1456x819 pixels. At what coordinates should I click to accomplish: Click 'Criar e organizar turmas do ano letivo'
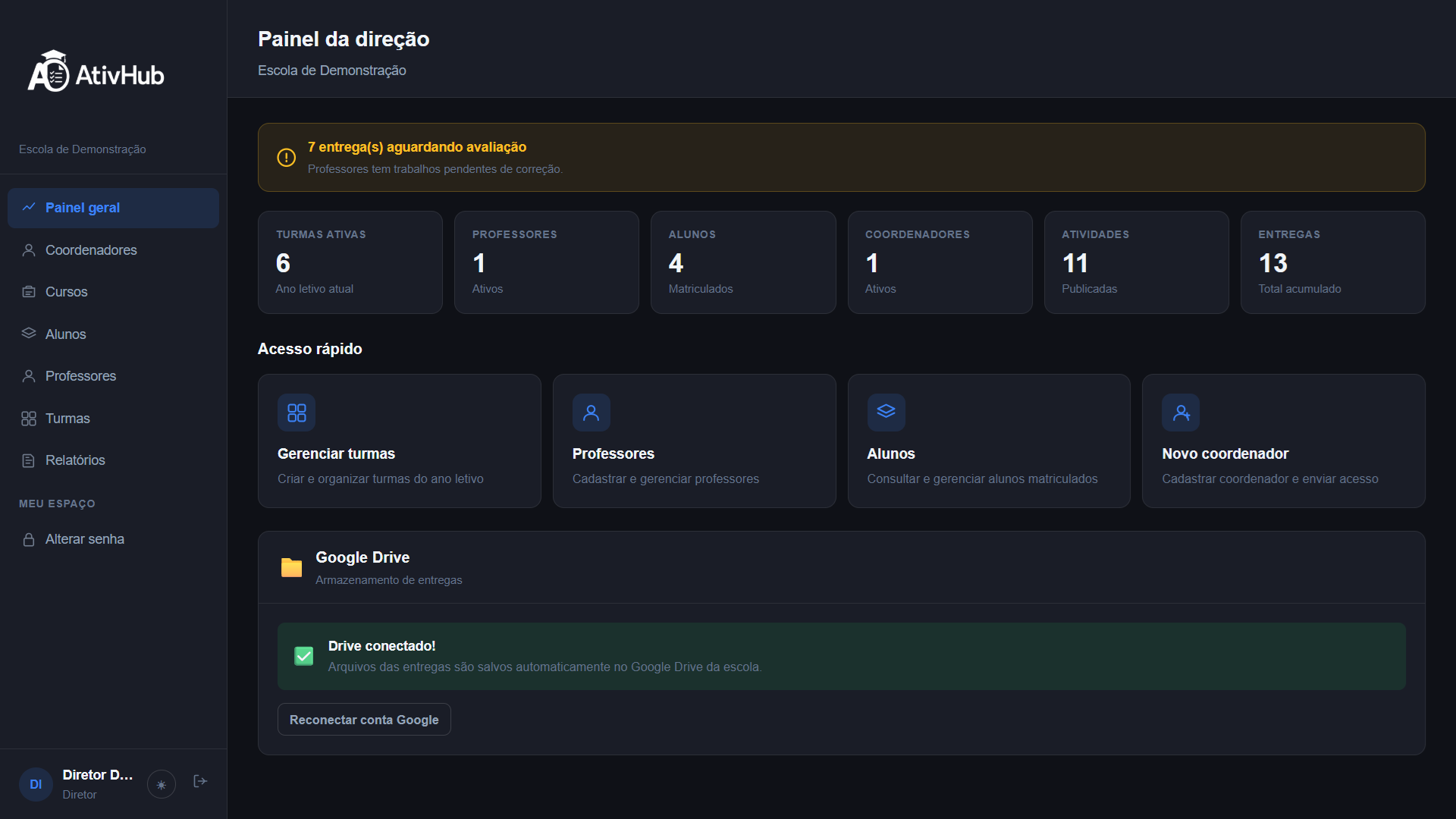pyautogui.click(x=381, y=479)
